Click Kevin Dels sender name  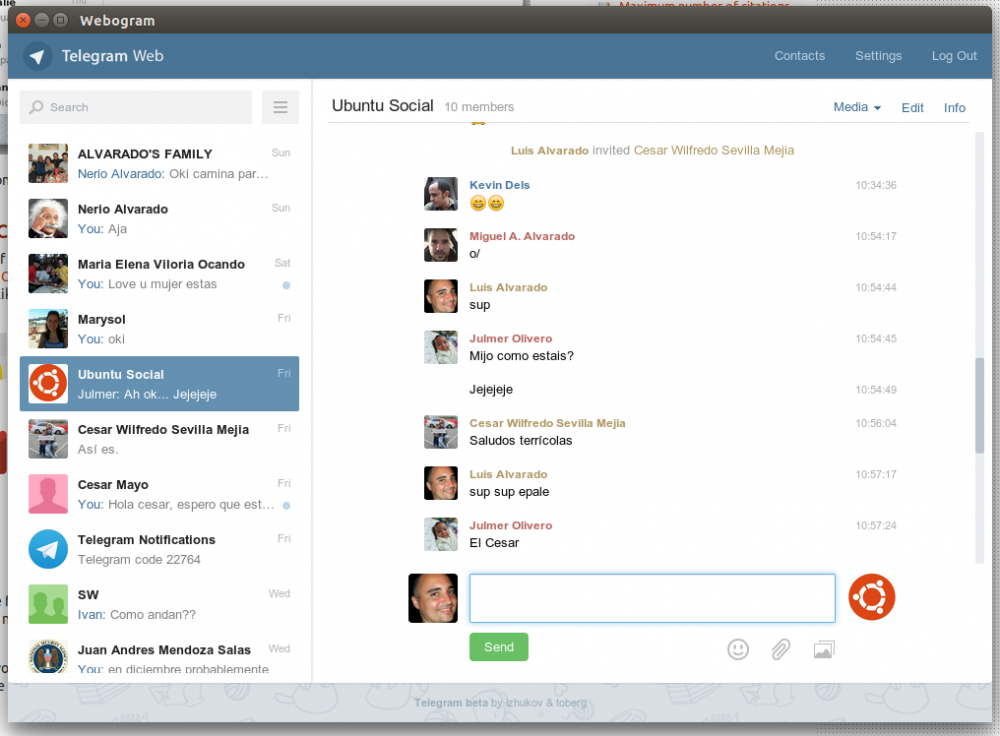499,185
